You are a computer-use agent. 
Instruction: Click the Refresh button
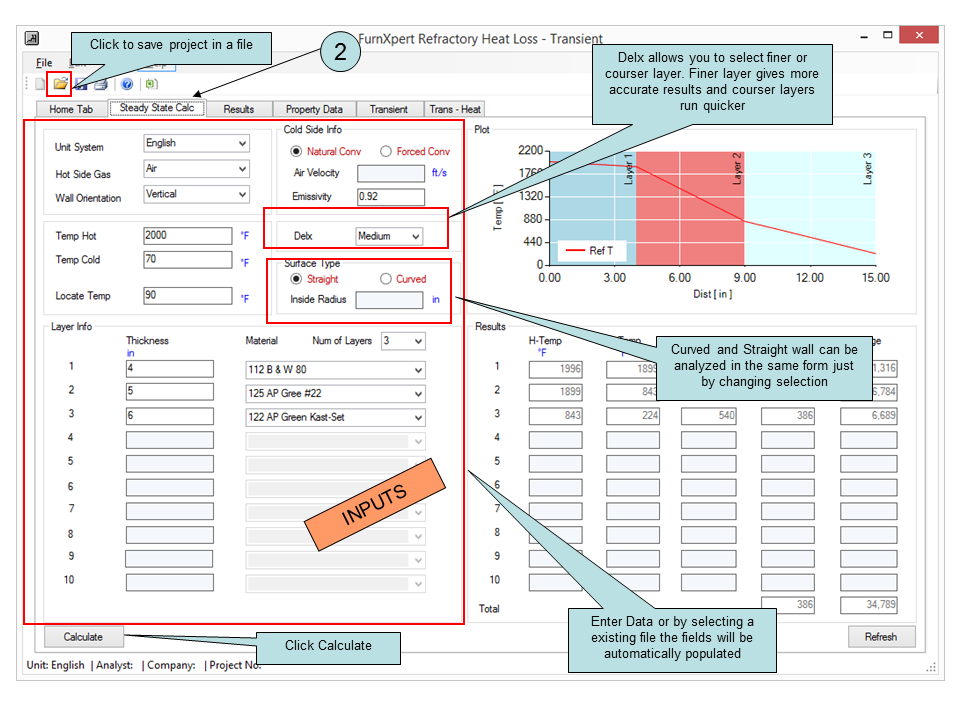click(x=881, y=637)
